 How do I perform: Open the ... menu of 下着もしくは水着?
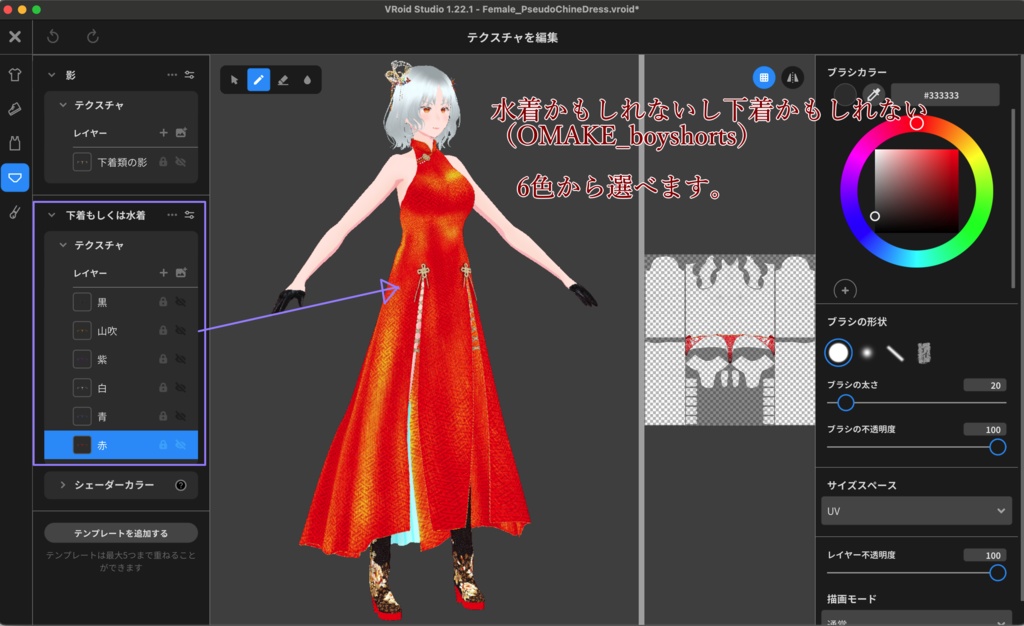coord(171,216)
